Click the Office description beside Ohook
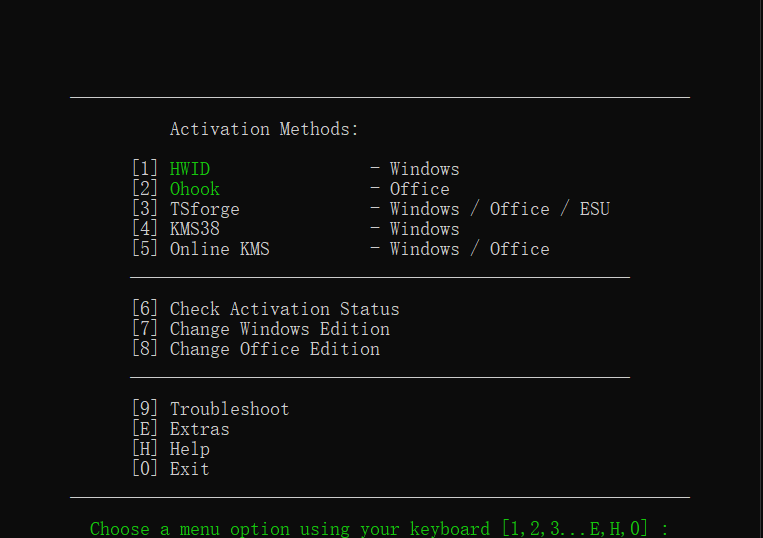Screen dimensions: 763x538 click(419, 189)
